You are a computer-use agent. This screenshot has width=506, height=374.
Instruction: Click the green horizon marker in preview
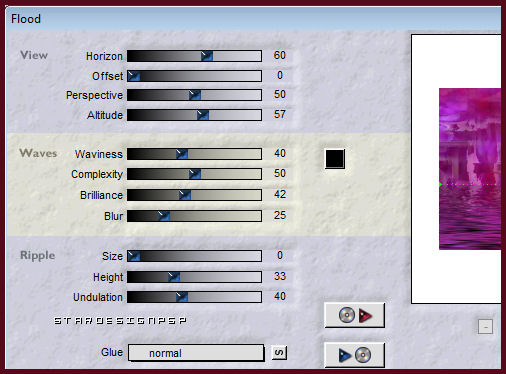pos(441,184)
